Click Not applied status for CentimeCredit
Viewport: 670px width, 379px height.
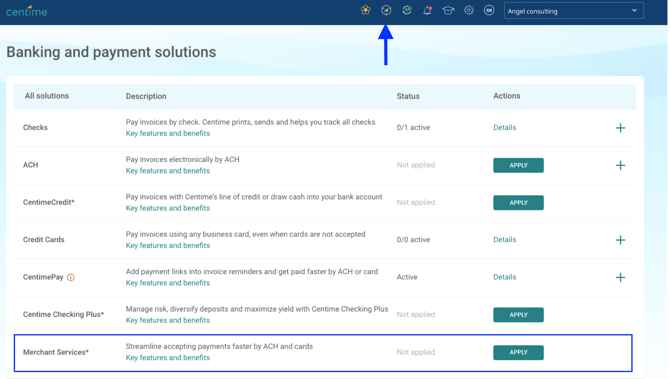point(415,202)
